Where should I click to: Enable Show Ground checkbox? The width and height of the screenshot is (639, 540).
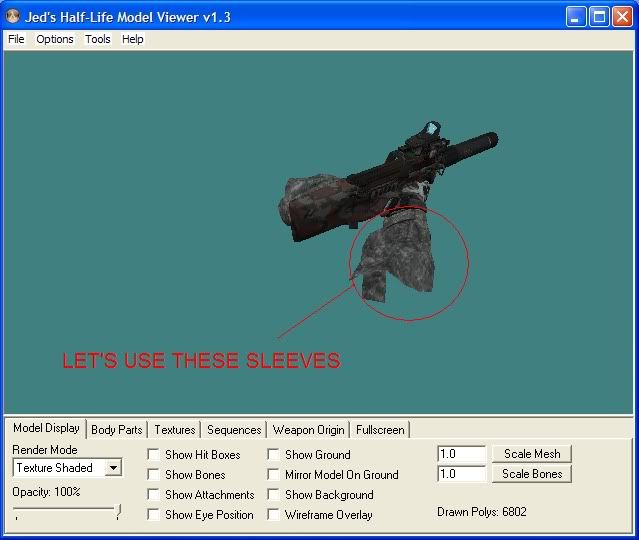(x=273, y=454)
